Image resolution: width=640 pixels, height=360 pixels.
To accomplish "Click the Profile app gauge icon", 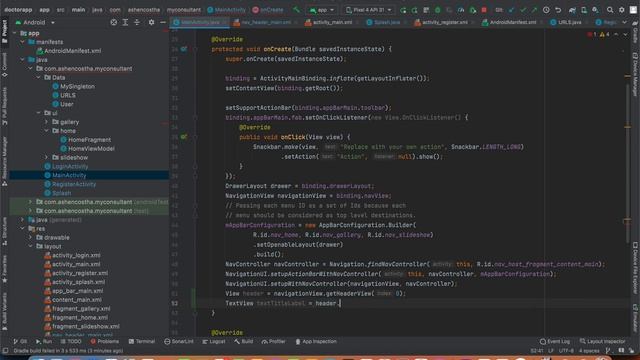I will coord(461,10).
